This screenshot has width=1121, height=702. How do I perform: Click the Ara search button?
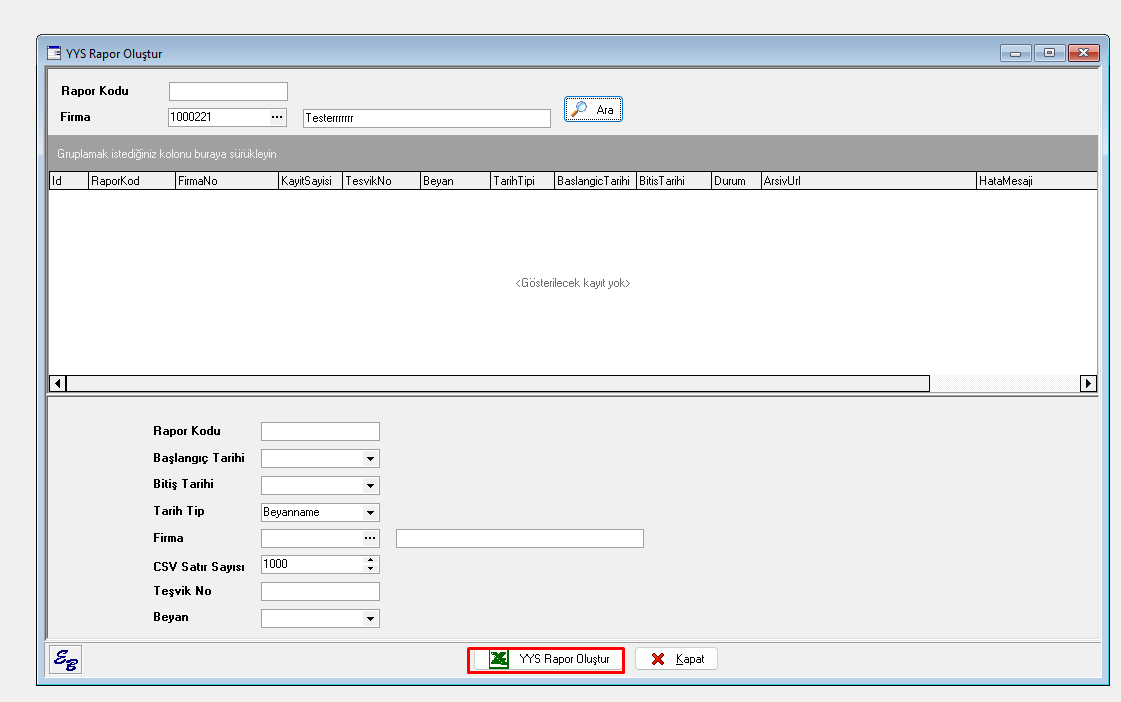[x=594, y=110]
